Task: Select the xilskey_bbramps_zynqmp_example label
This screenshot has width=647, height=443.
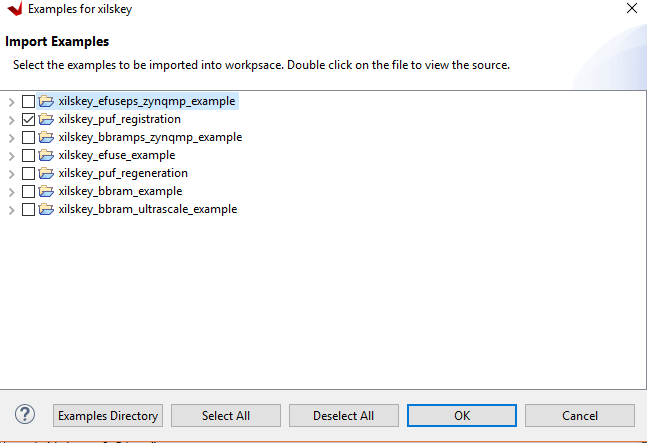Action: tap(150, 137)
